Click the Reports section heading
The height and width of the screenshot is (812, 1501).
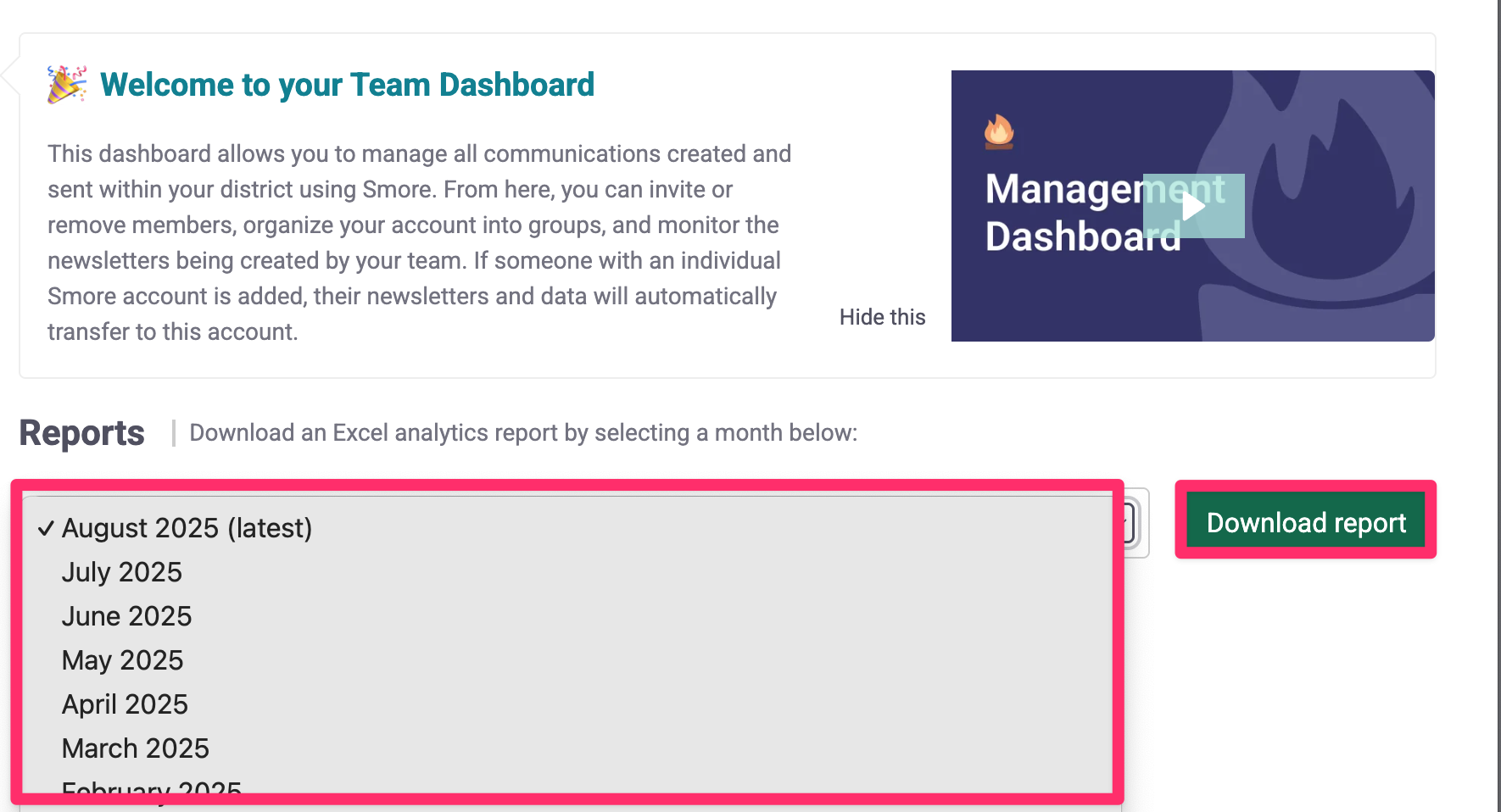pos(81,433)
